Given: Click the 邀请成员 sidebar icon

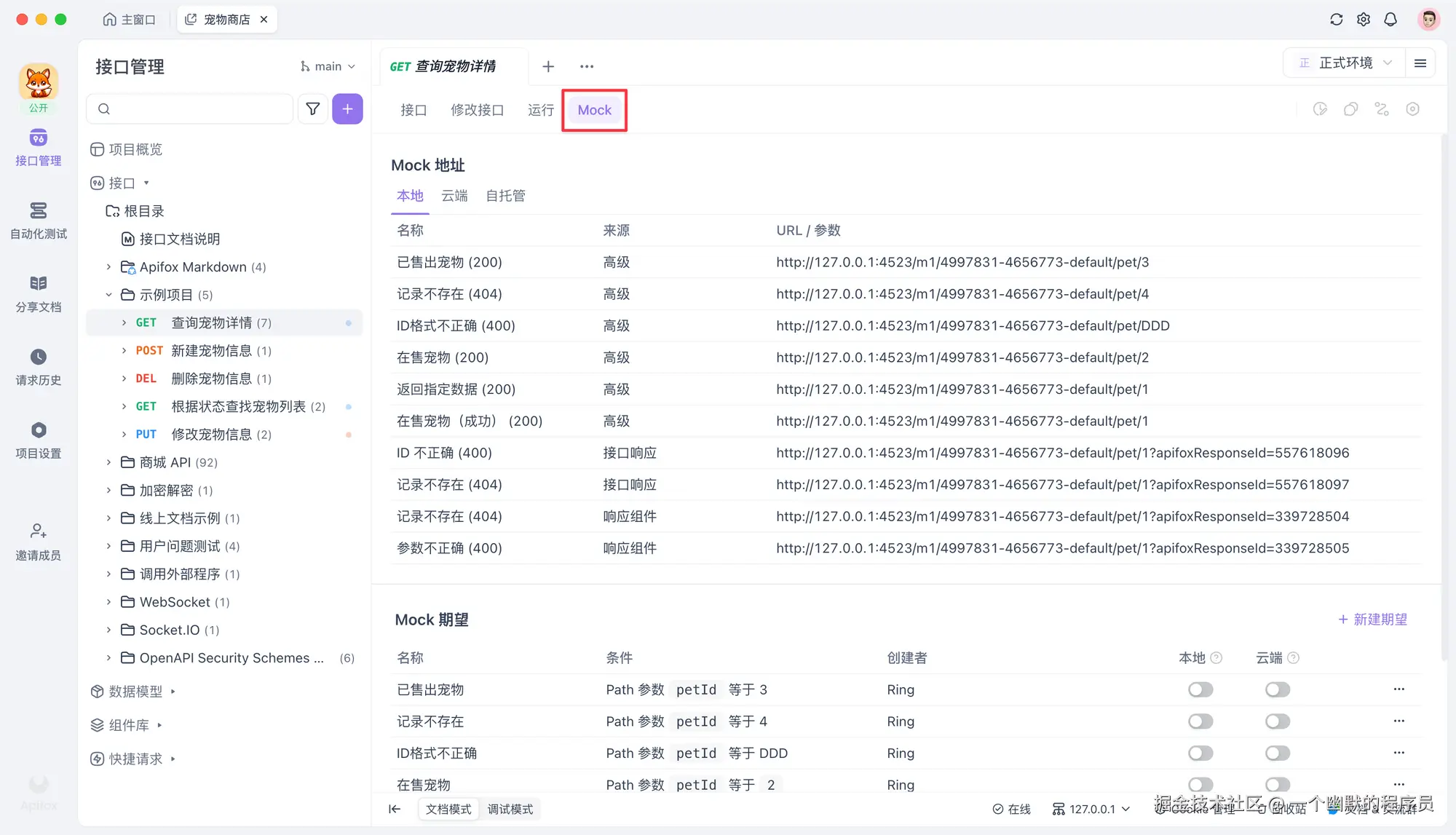Looking at the screenshot, I should click(x=38, y=539).
